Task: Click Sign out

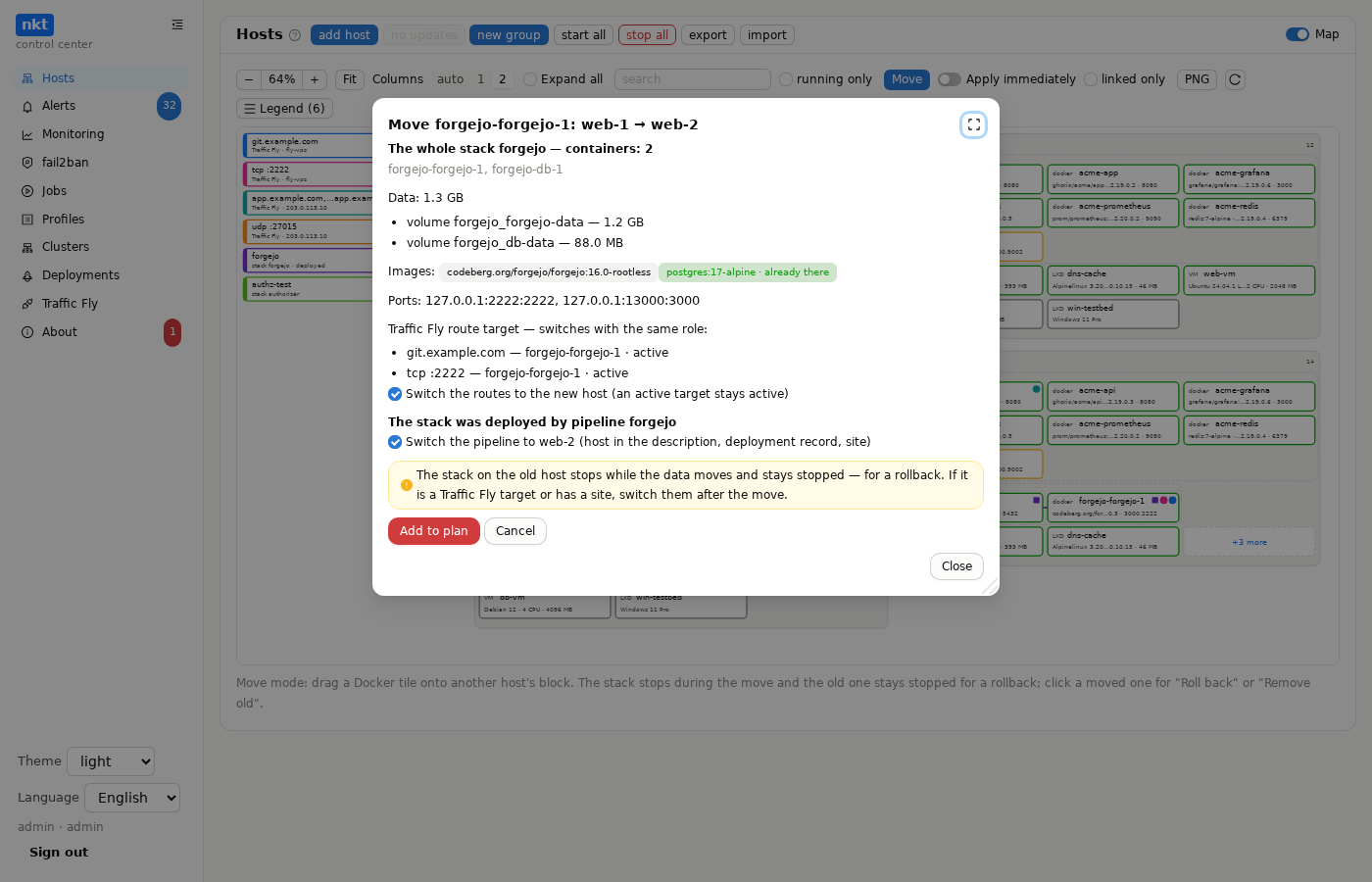Action: pyautogui.click(x=59, y=853)
